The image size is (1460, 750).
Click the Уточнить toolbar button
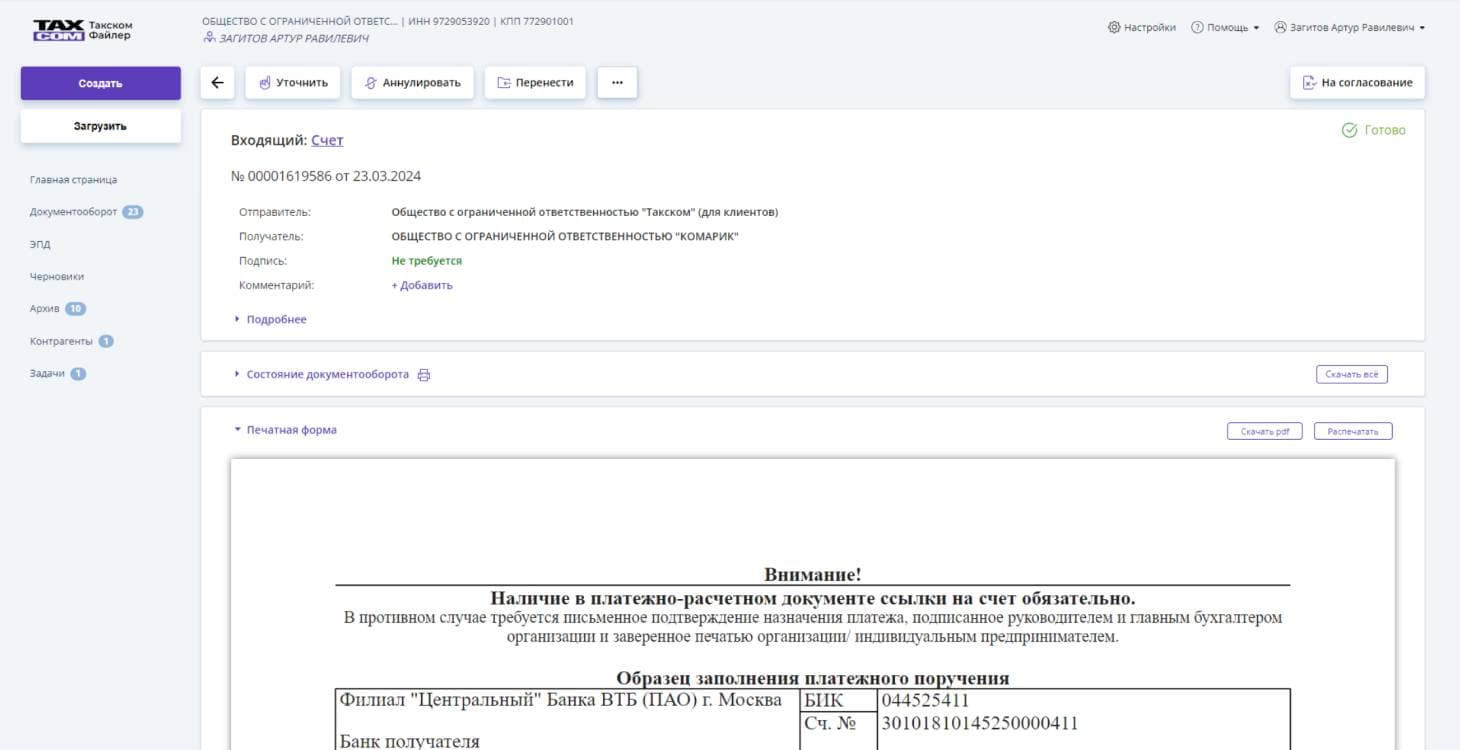point(293,83)
